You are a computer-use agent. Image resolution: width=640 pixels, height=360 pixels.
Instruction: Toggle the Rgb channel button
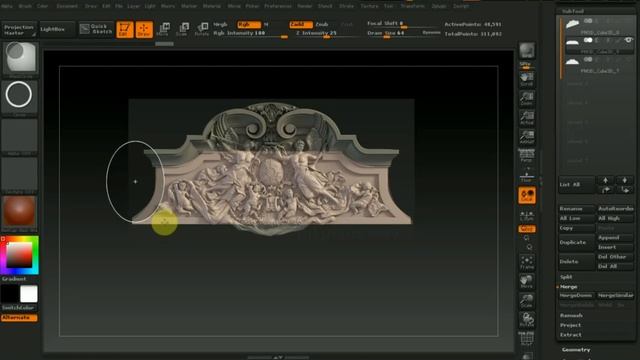point(249,24)
